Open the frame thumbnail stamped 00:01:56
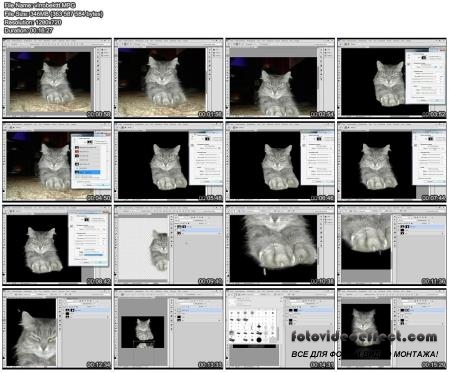Viewport: 450px width, 373px height. pos(169,78)
